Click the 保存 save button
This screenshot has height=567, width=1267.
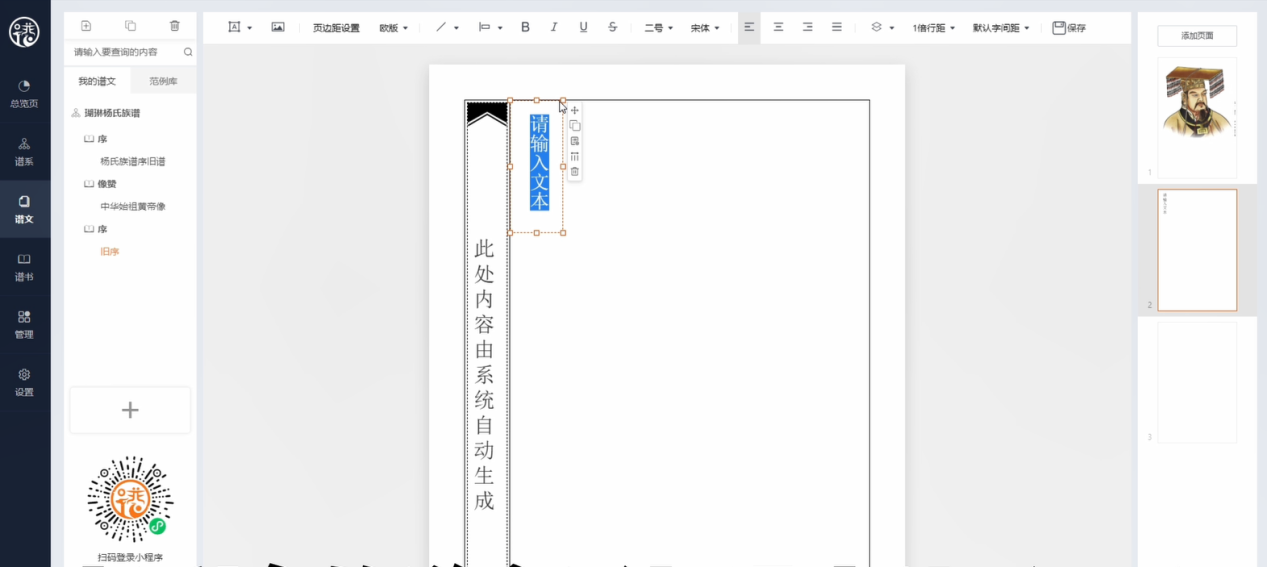1069,28
